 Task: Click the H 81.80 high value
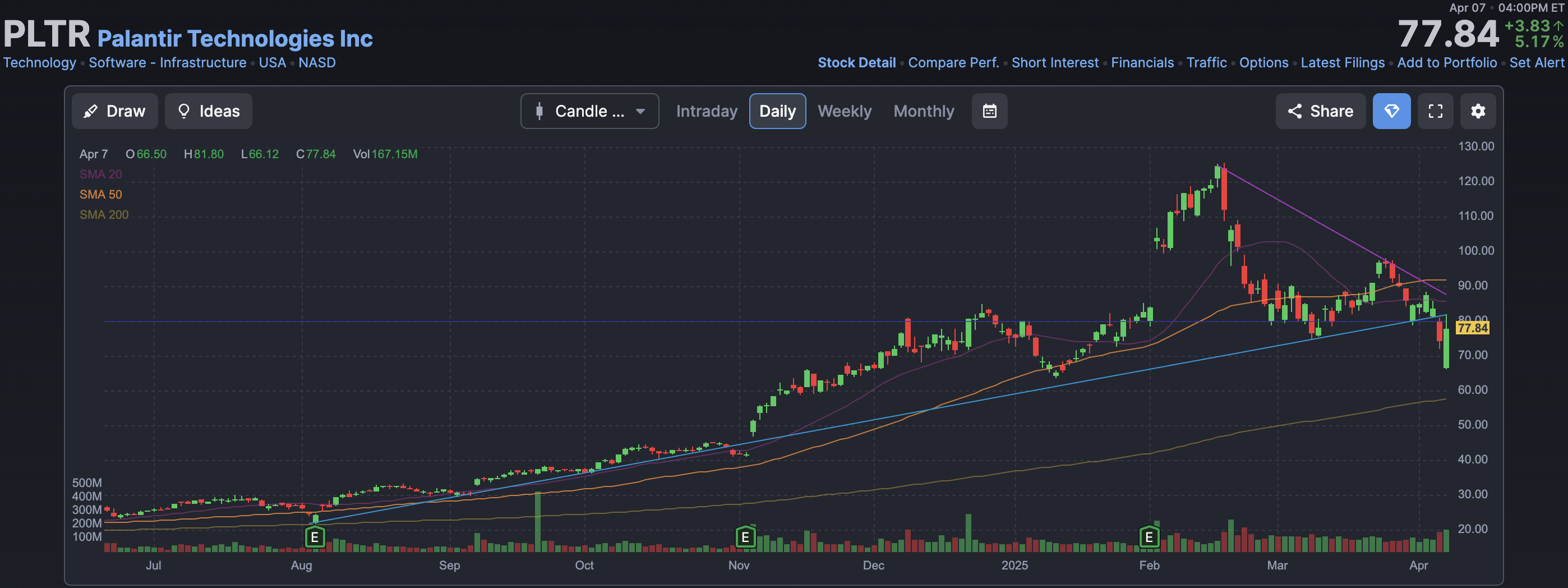coord(204,154)
